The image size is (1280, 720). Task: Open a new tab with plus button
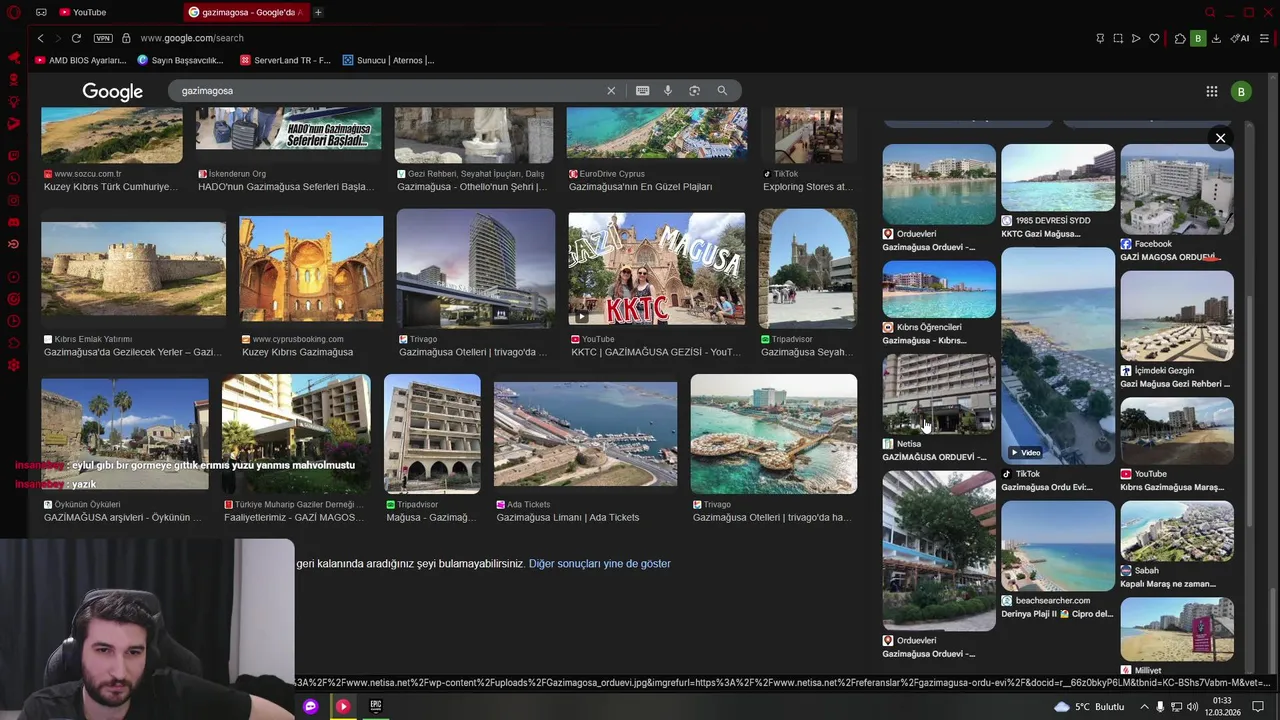tap(318, 12)
